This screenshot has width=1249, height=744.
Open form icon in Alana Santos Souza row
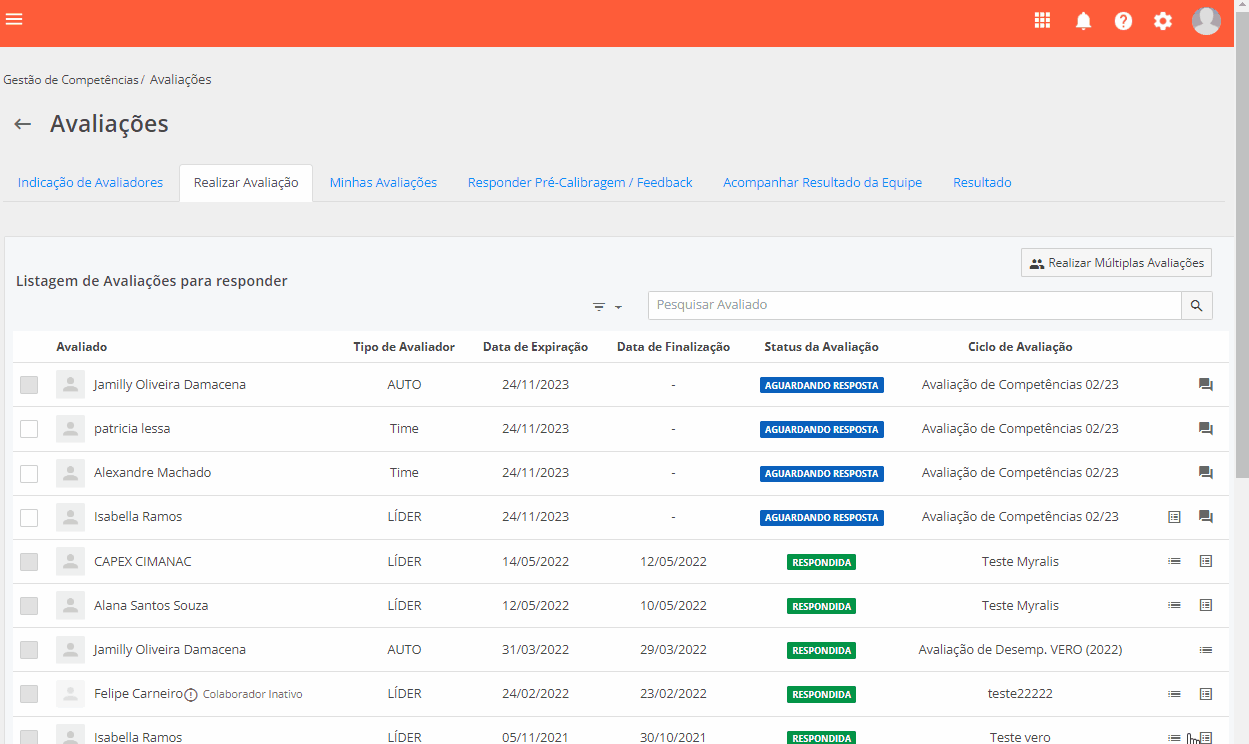[1205, 605]
